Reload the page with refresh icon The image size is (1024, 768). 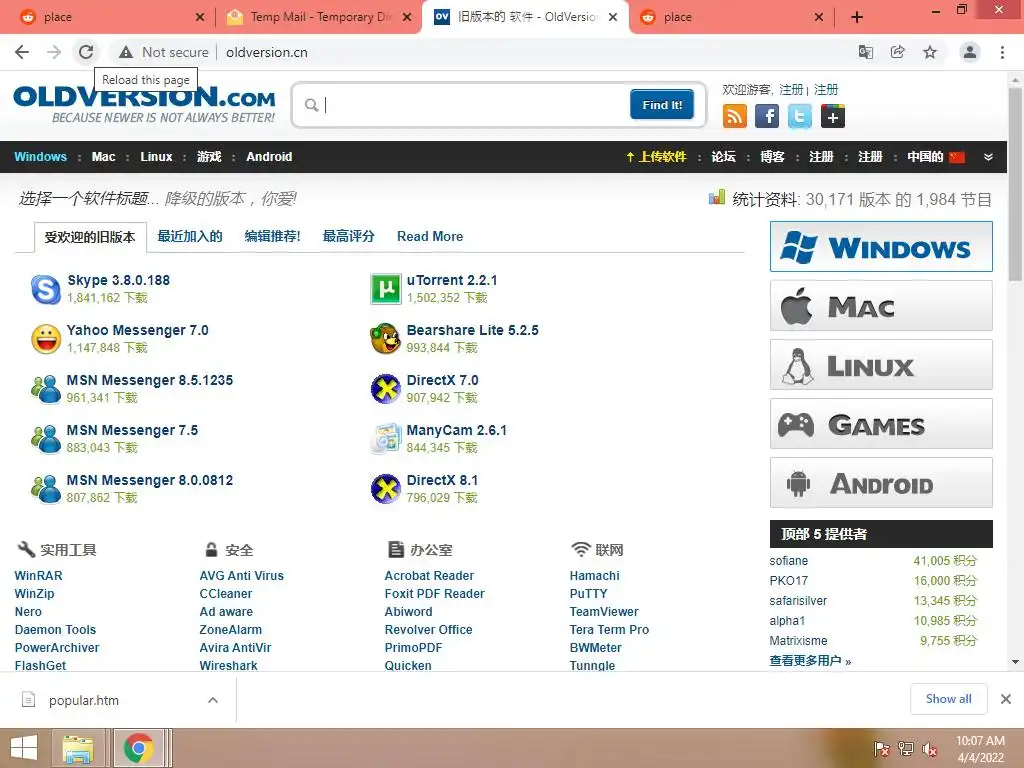point(86,52)
